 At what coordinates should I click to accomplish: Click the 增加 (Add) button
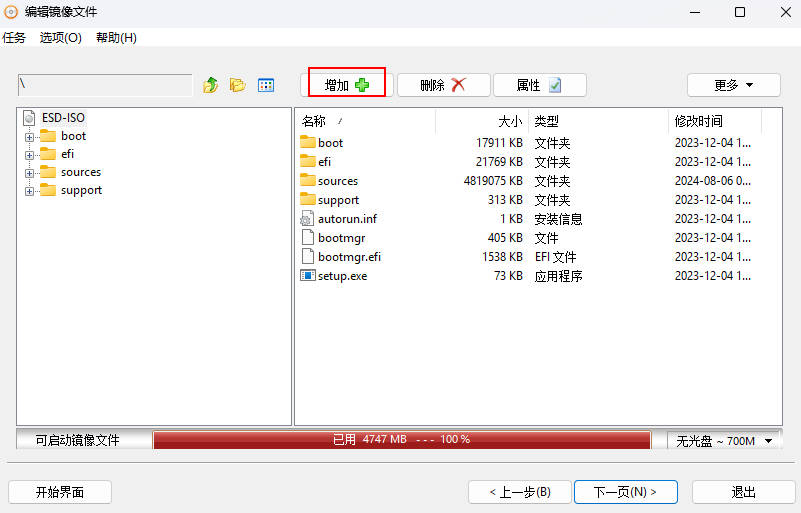346,85
